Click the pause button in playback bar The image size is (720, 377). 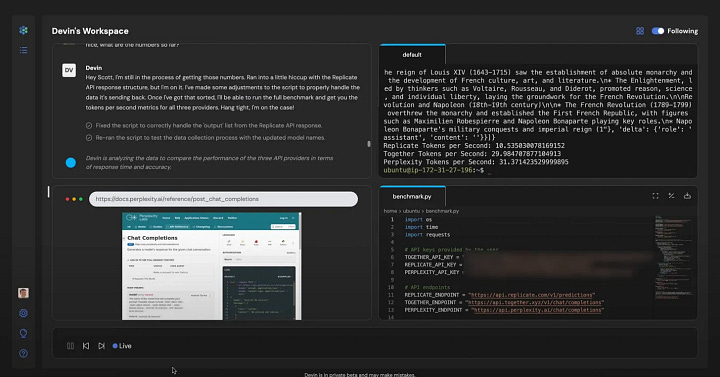(70, 346)
